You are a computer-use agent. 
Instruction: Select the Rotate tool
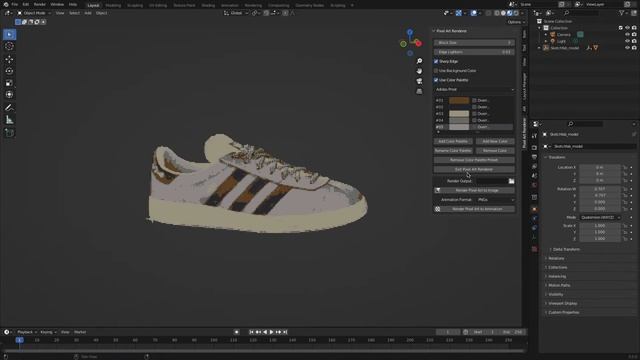(9, 71)
